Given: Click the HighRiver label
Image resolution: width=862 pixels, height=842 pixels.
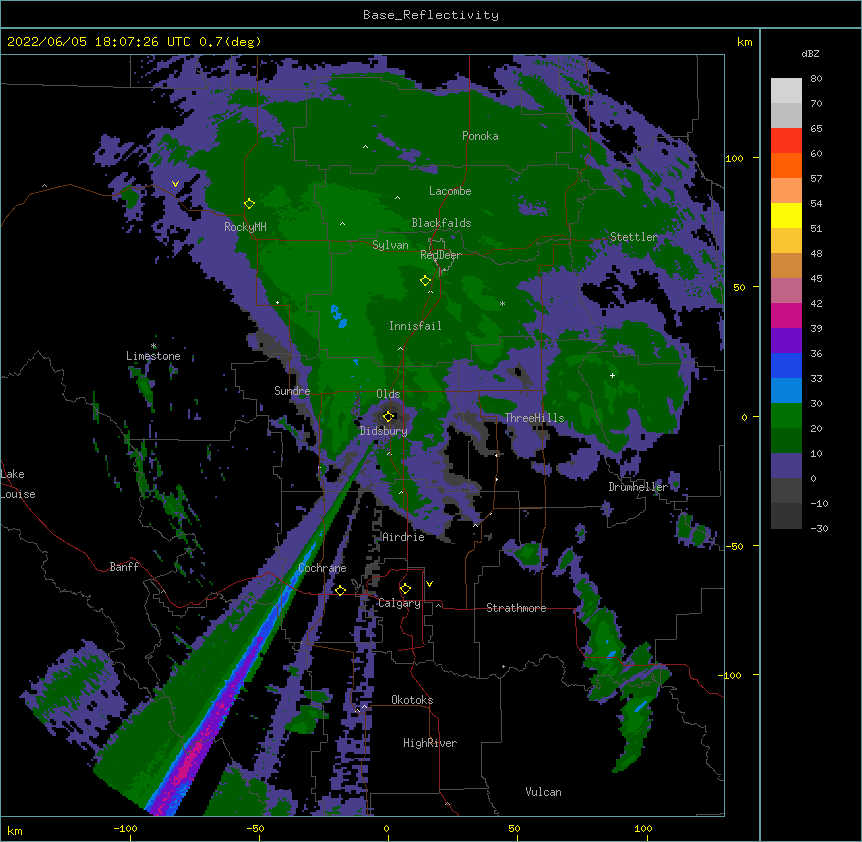Looking at the screenshot, I should coord(430,743).
